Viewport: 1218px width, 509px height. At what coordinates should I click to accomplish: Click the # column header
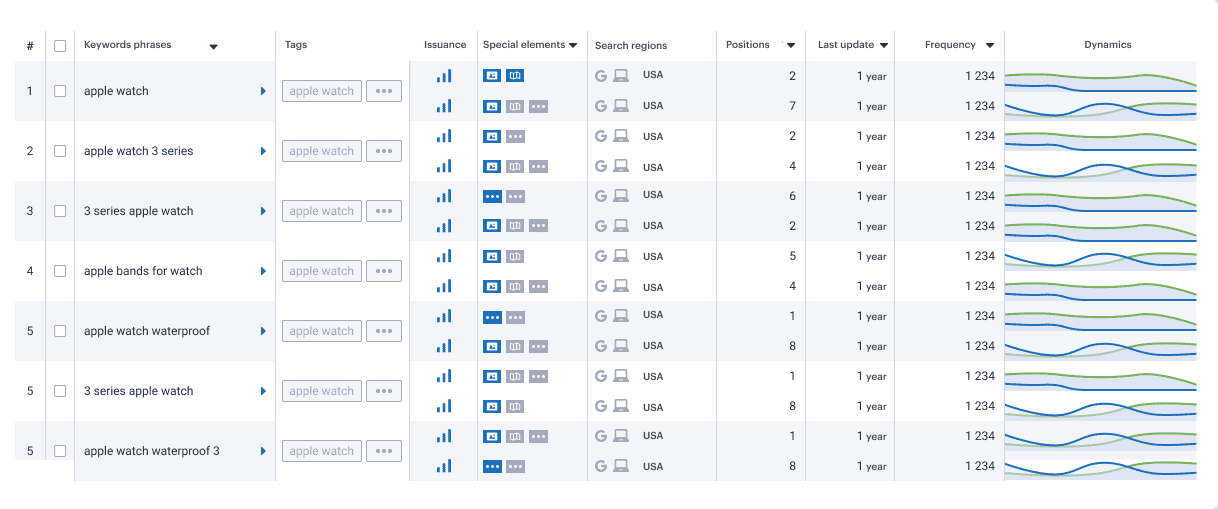tap(30, 45)
